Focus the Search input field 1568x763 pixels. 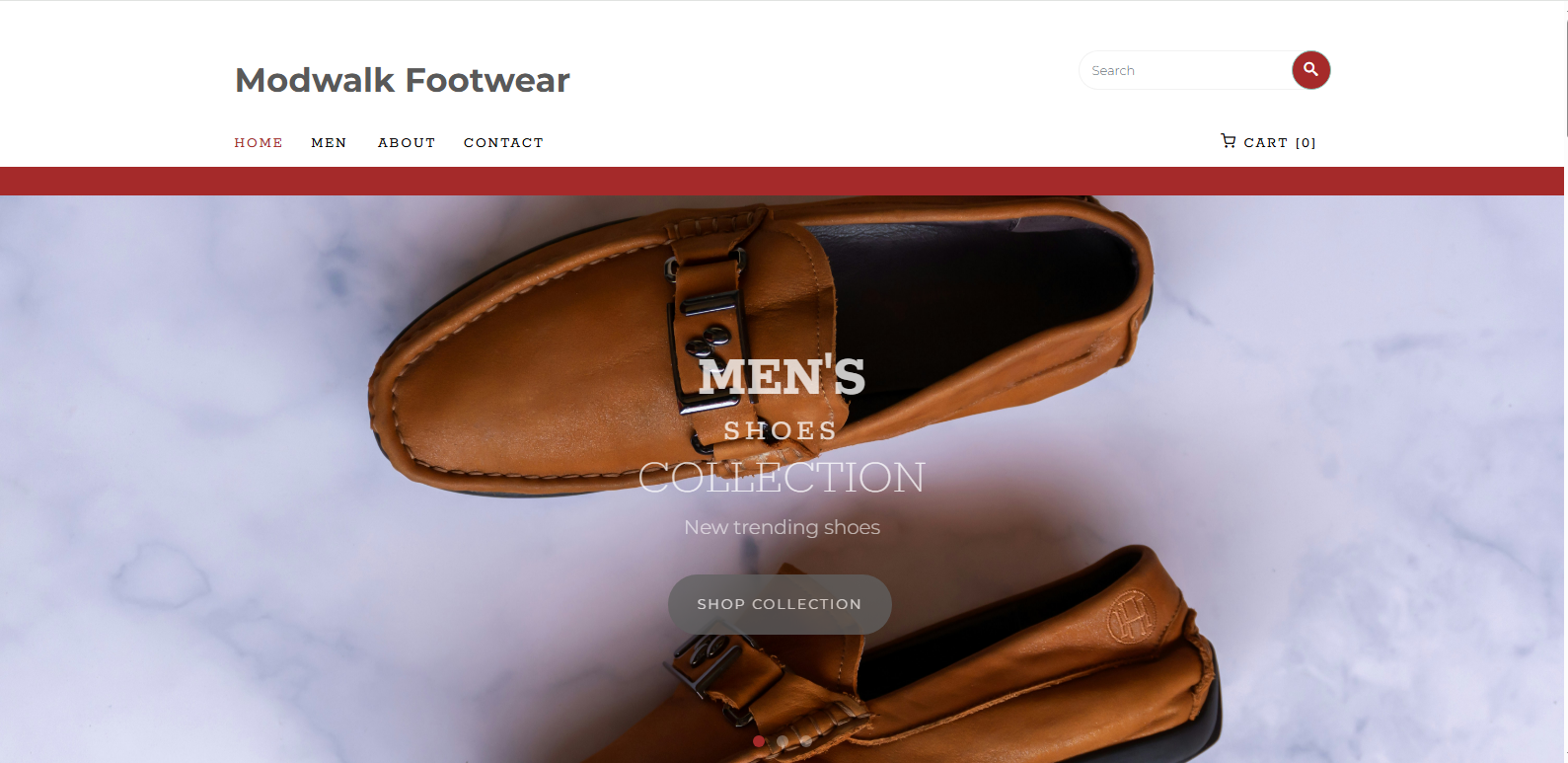(x=1185, y=70)
